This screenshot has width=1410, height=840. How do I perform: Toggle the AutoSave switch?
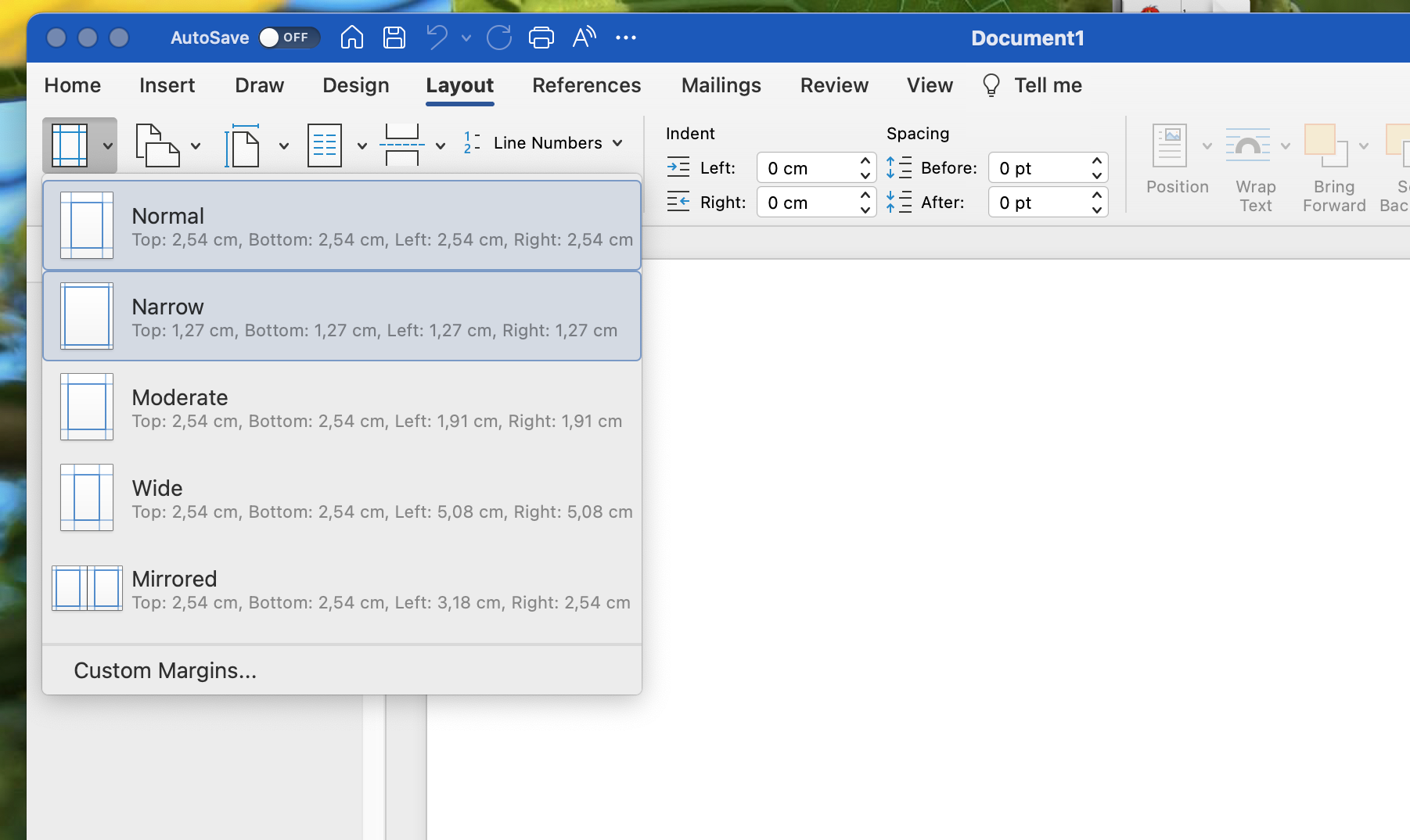(289, 38)
